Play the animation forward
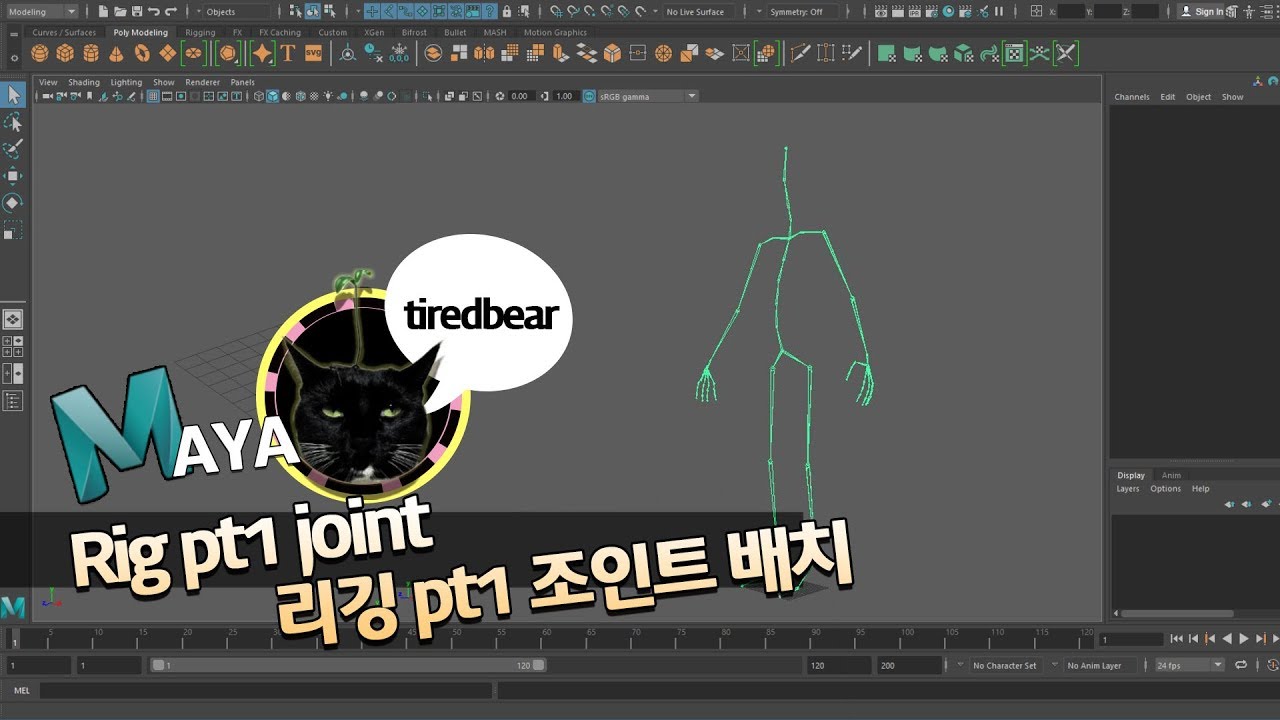The image size is (1280, 720). pos(1244,638)
